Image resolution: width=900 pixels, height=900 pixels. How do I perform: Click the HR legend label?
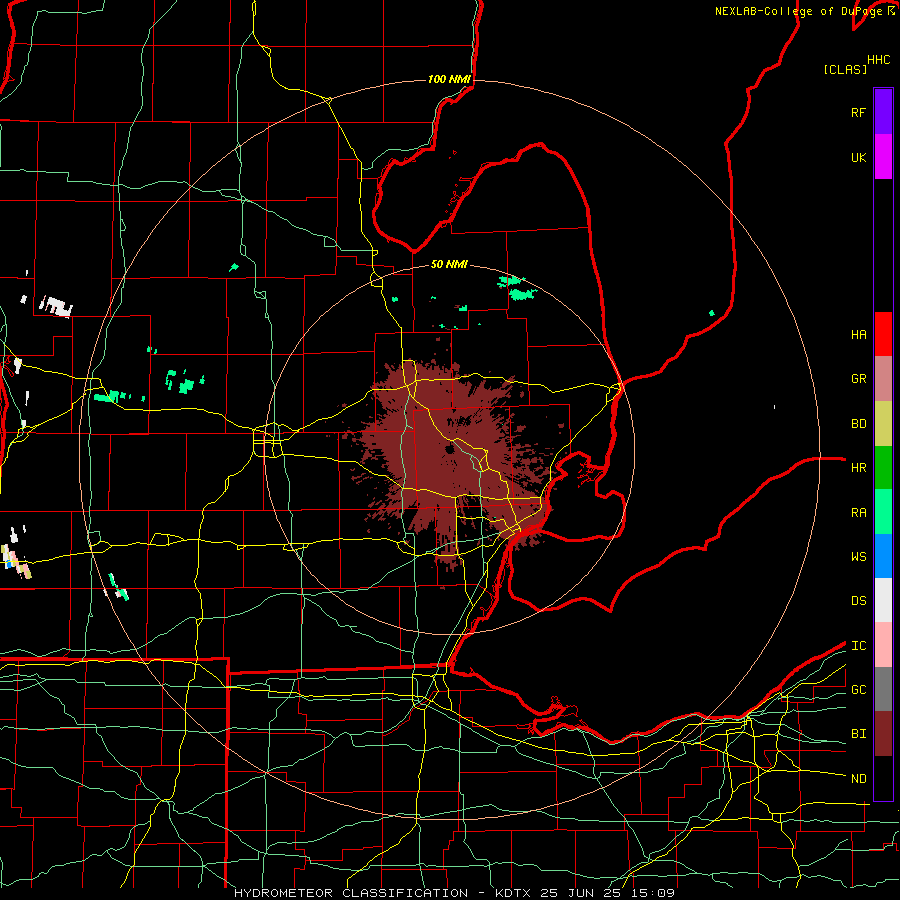[x=858, y=468]
